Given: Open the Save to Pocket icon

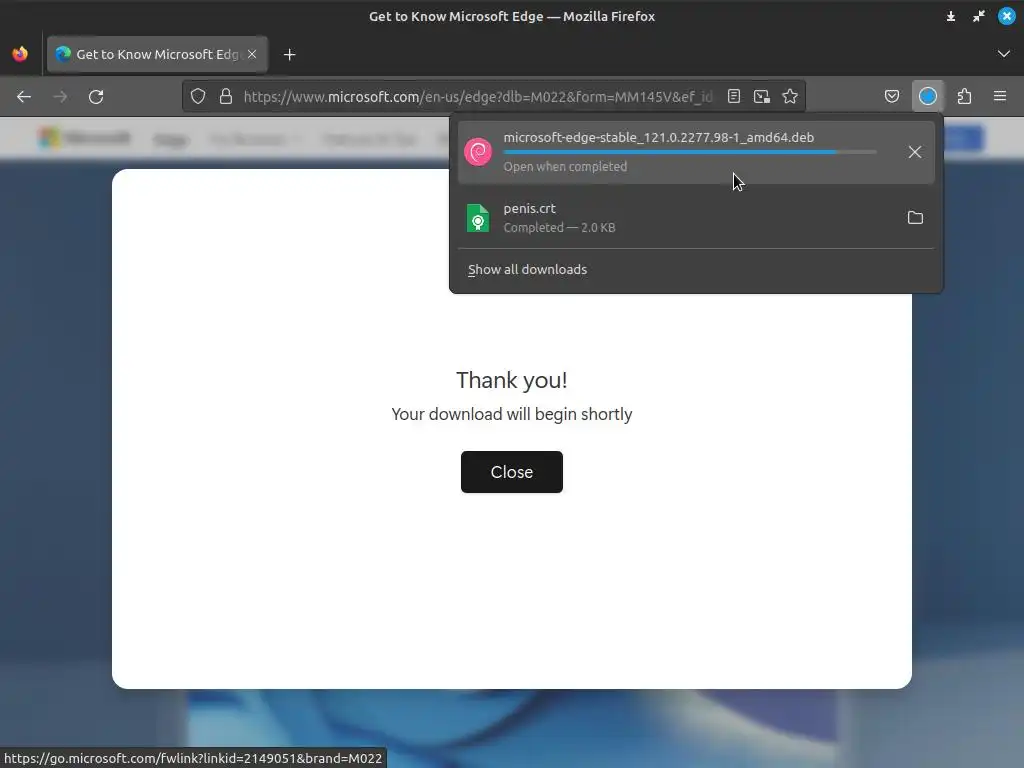Looking at the screenshot, I should [892, 97].
